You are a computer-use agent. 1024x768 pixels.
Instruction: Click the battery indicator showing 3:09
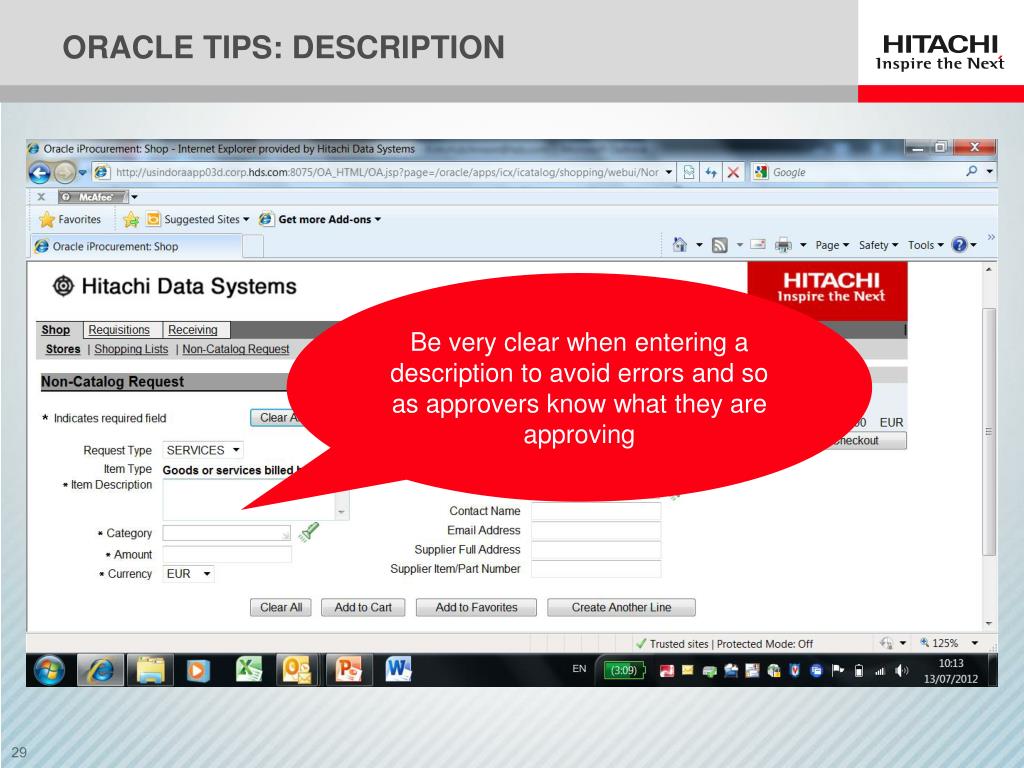[x=623, y=670]
